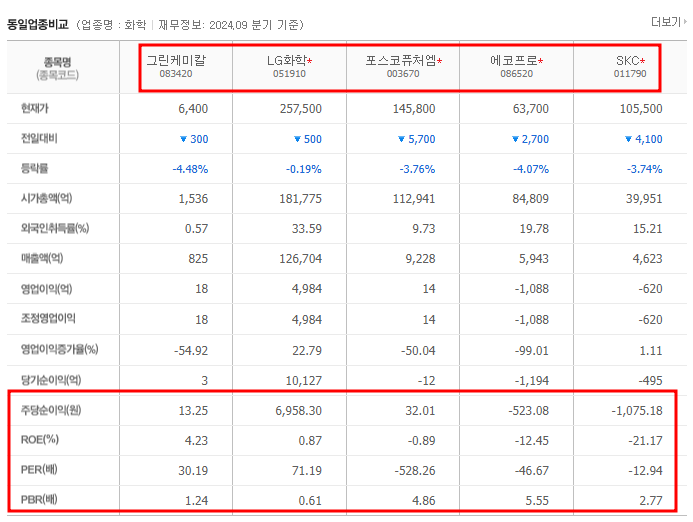Image resolution: width=693 pixels, height=522 pixels.
Task: Click the ROE(%) row label
Action: click(39, 440)
